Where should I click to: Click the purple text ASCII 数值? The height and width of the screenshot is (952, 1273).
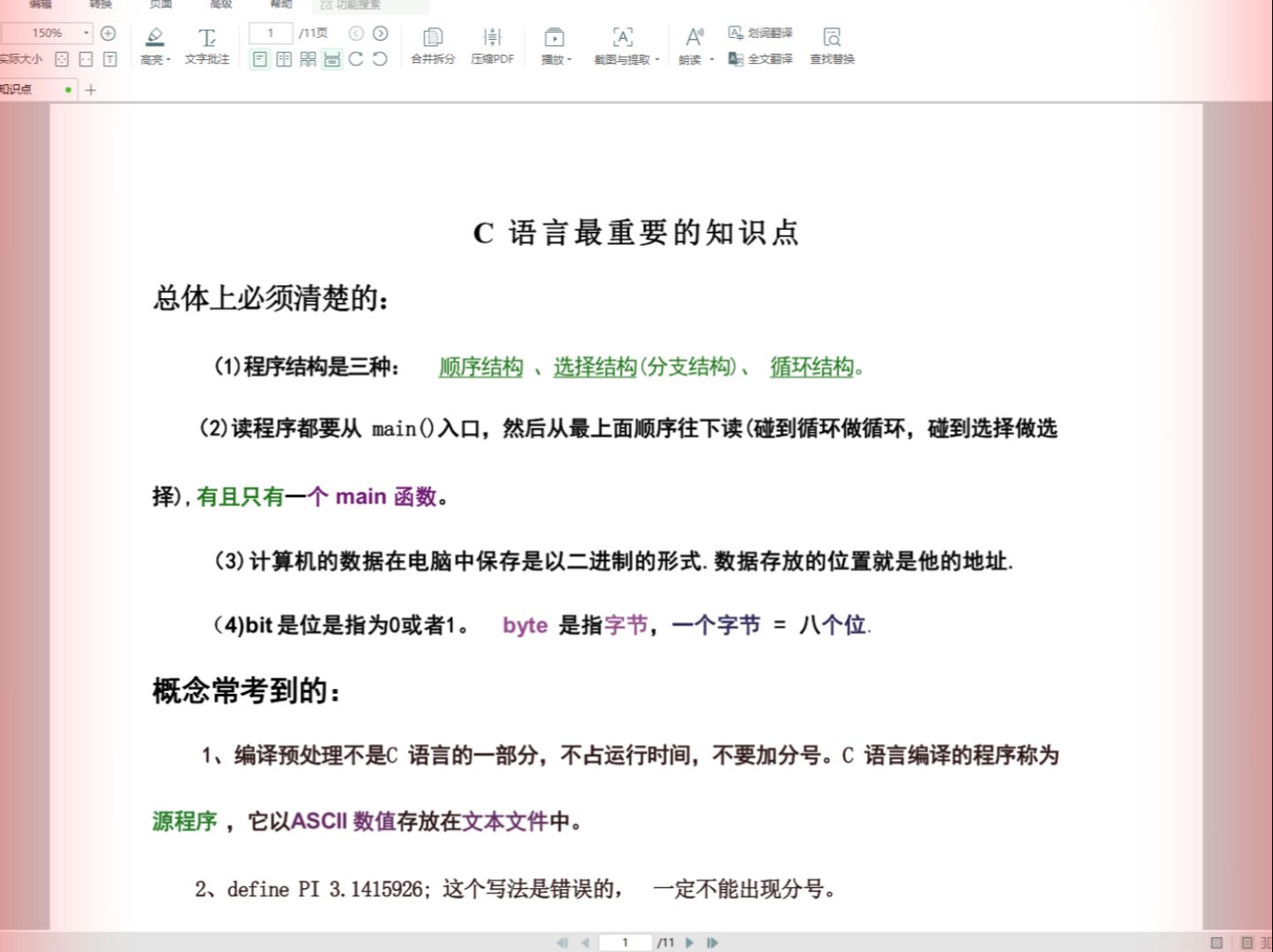tap(343, 821)
